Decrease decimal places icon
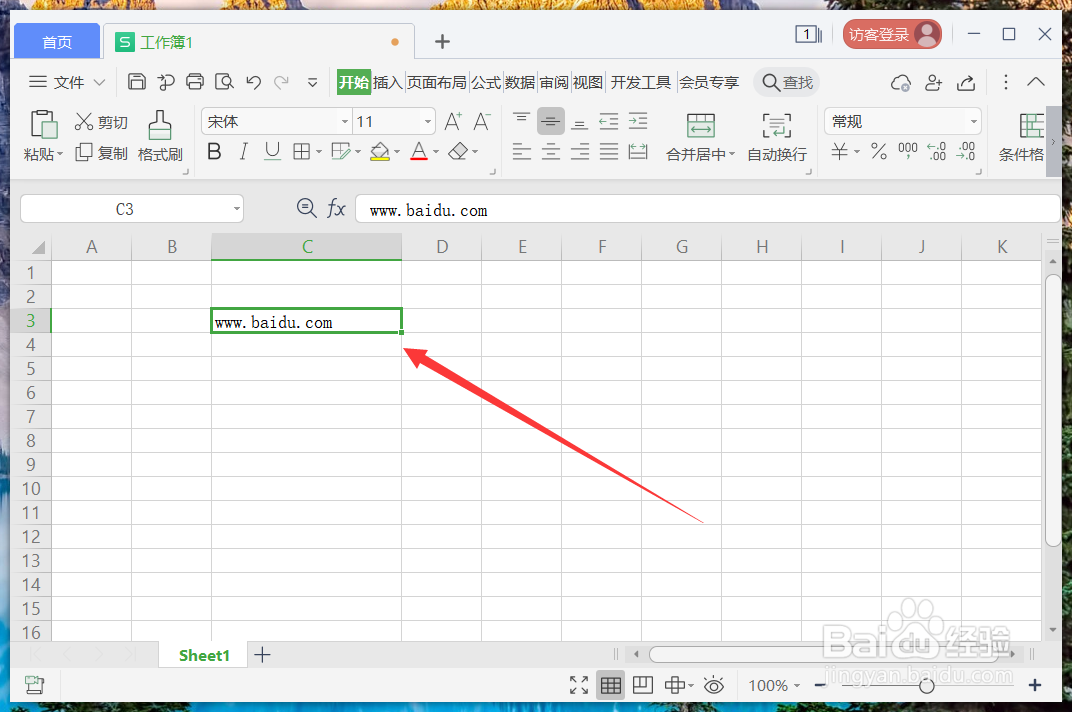The width and height of the screenshot is (1072, 712). coord(966,151)
